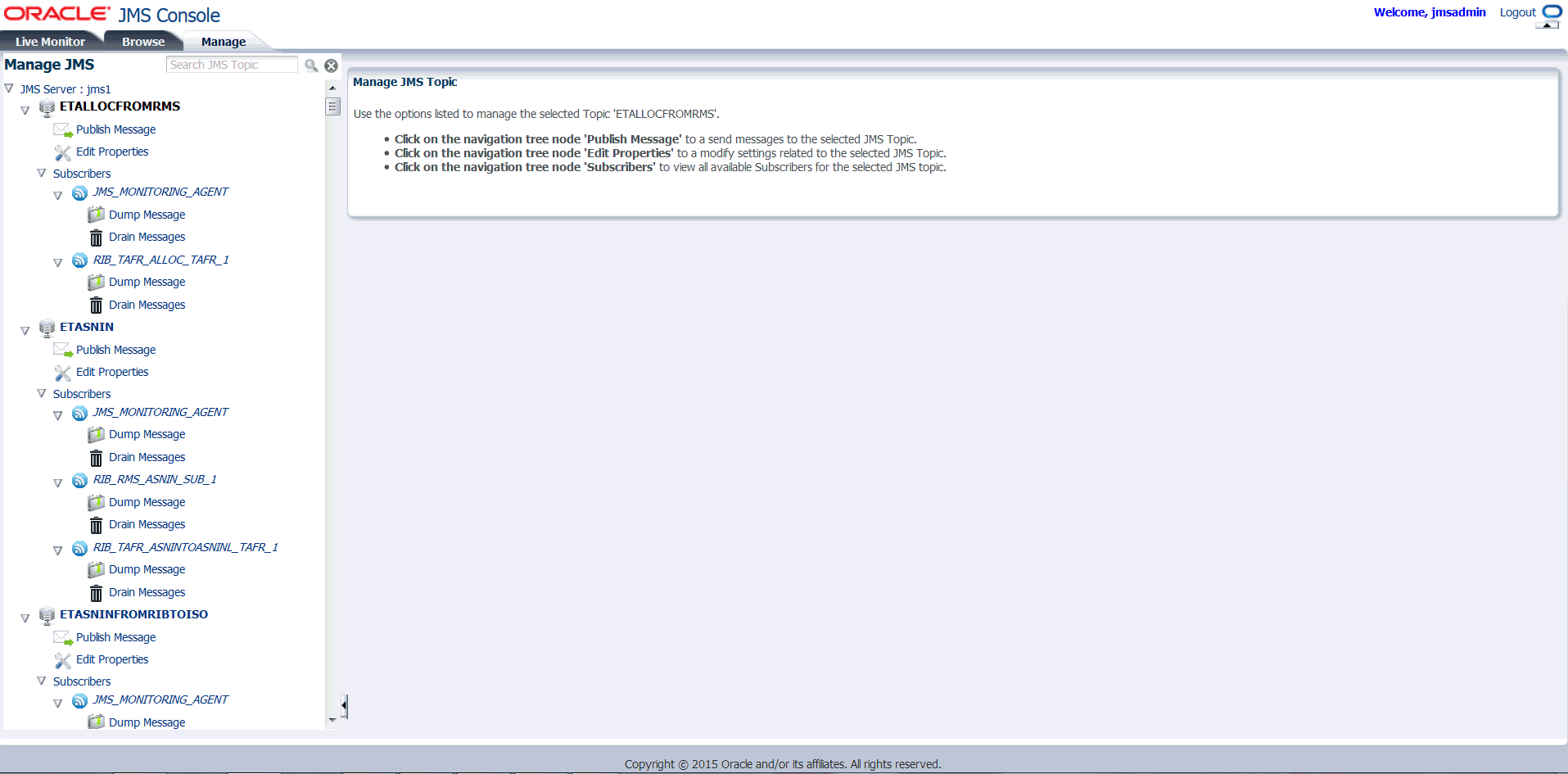
Task: Open Publish Message for ETALLOCFROMRMS
Action: point(115,129)
